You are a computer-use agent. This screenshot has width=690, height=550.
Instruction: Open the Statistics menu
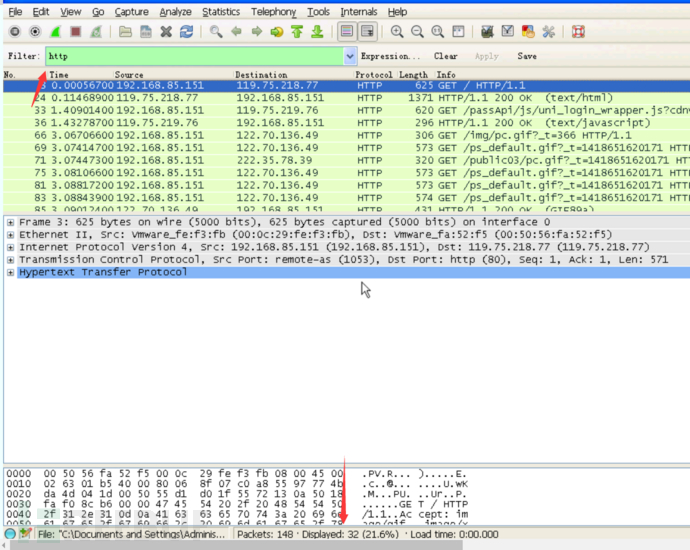point(221,12)
